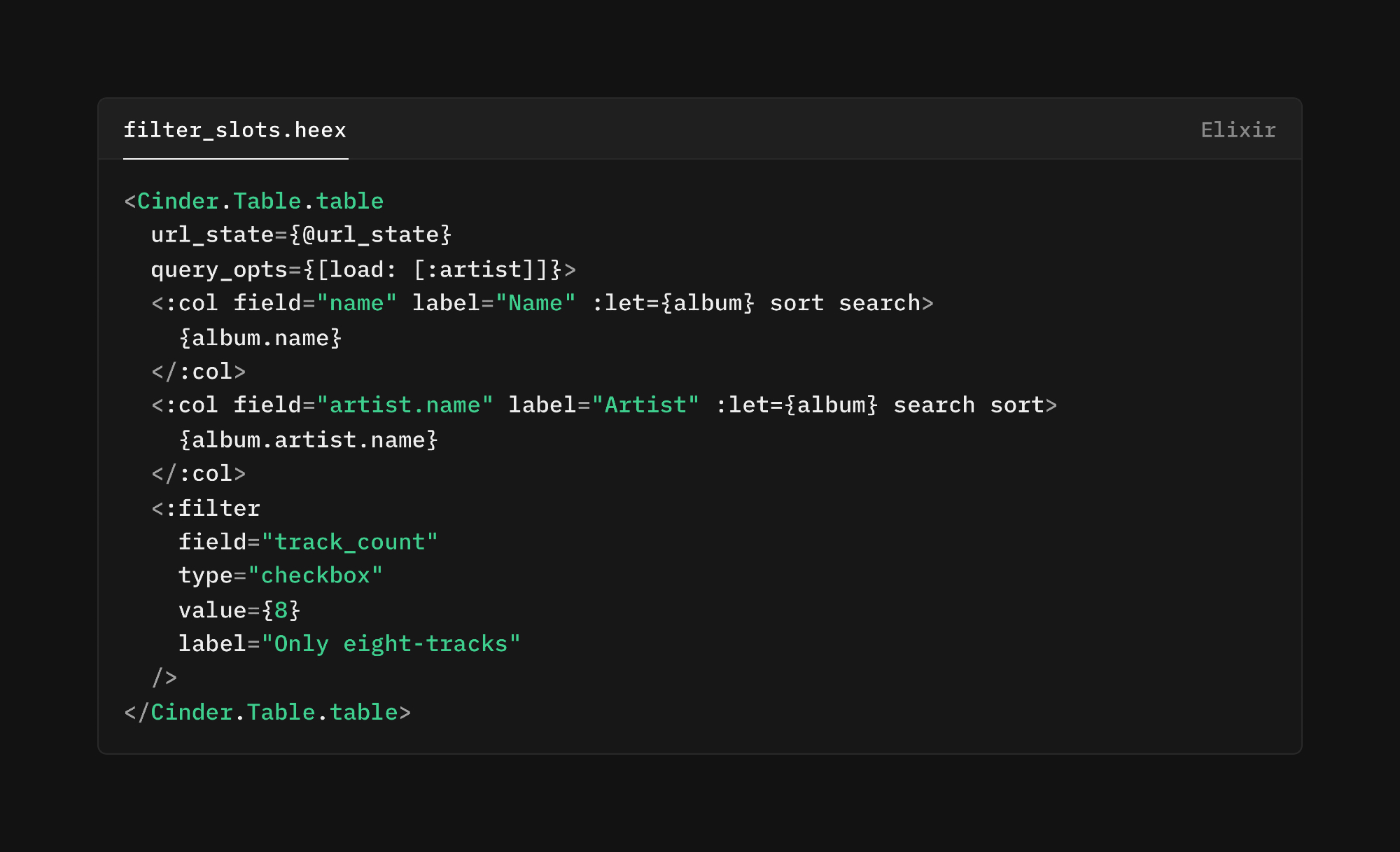
Task: Click the opening Cinder.Table.table tag
Action: click(x=260, y=202)
